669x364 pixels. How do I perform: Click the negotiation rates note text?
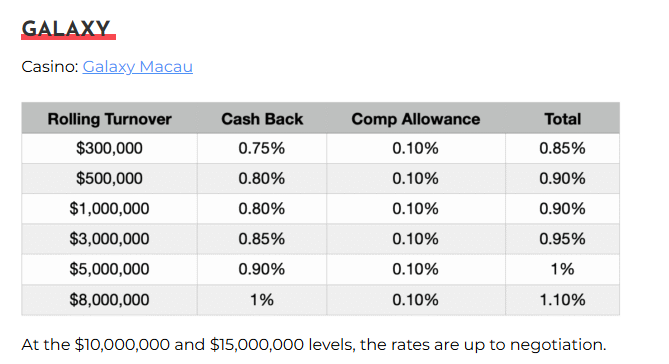[314, 344]
